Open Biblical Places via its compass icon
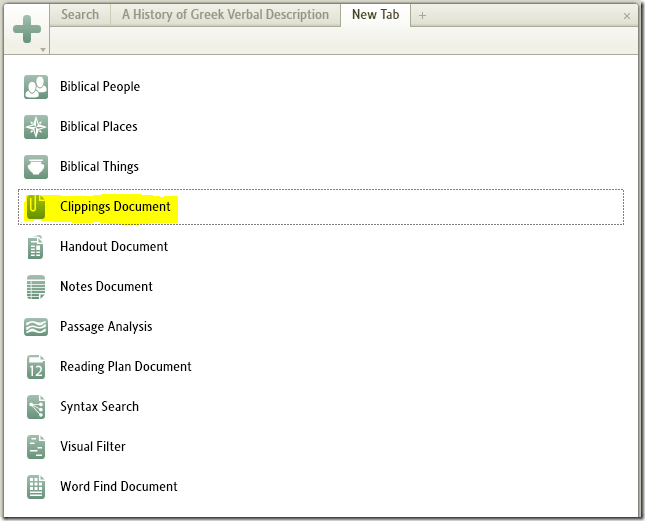The height and width of the screenshot is (521, 645). [x=36, y=127]
